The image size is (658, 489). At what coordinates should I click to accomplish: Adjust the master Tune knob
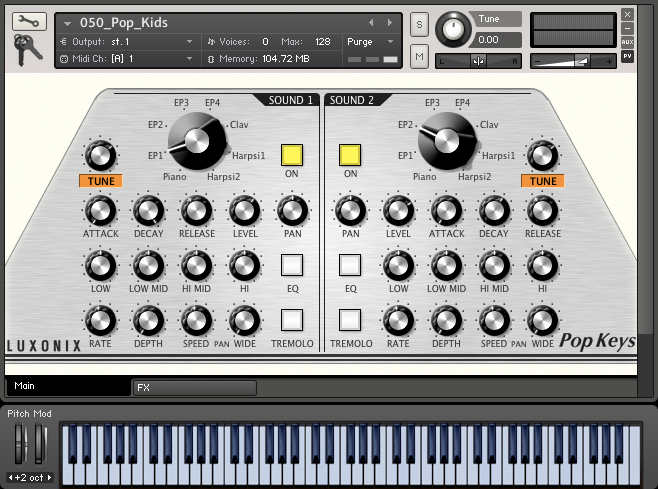pyautogui.click(x=453, y=29)
